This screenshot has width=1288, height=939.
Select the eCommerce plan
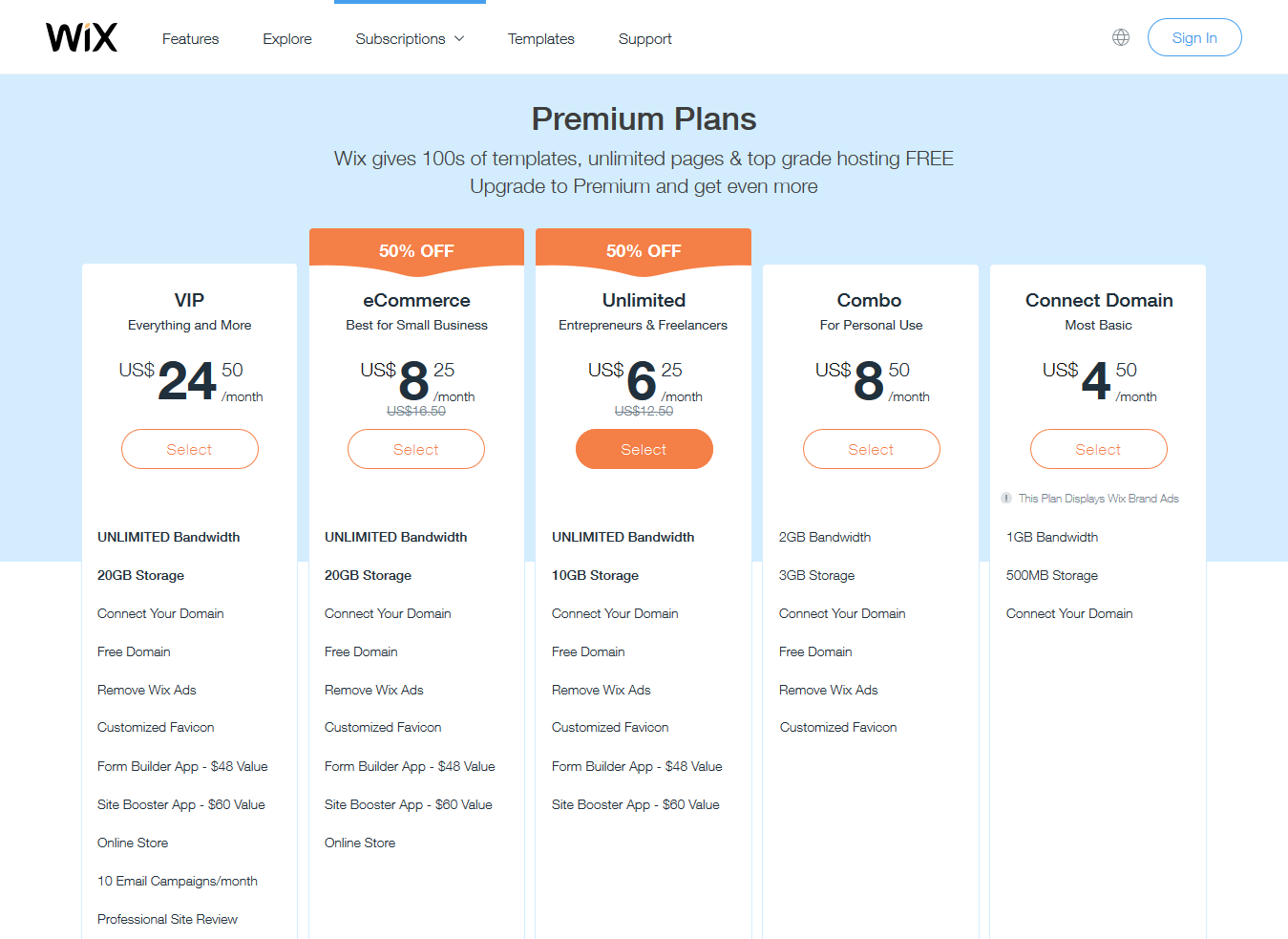tap(416, 449)
